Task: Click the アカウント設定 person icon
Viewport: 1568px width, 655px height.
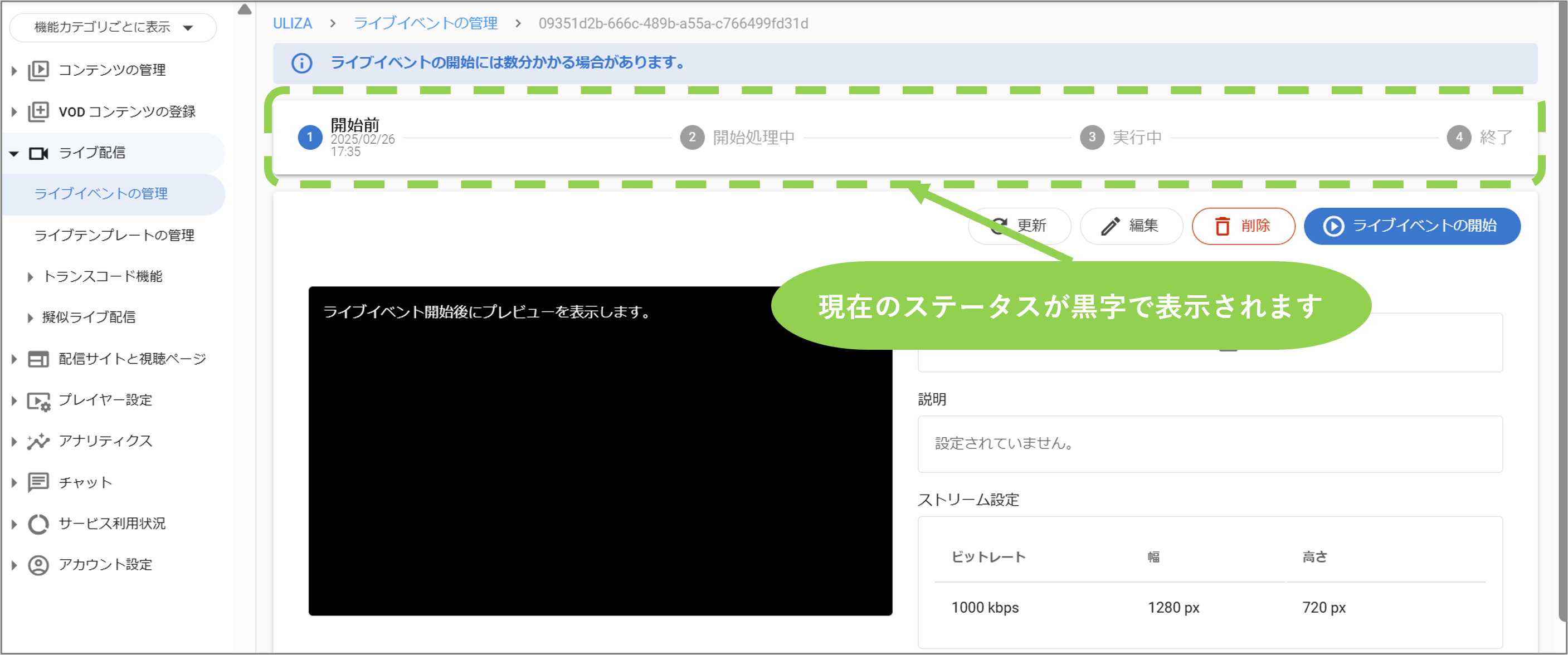Action: click(38, 565)
